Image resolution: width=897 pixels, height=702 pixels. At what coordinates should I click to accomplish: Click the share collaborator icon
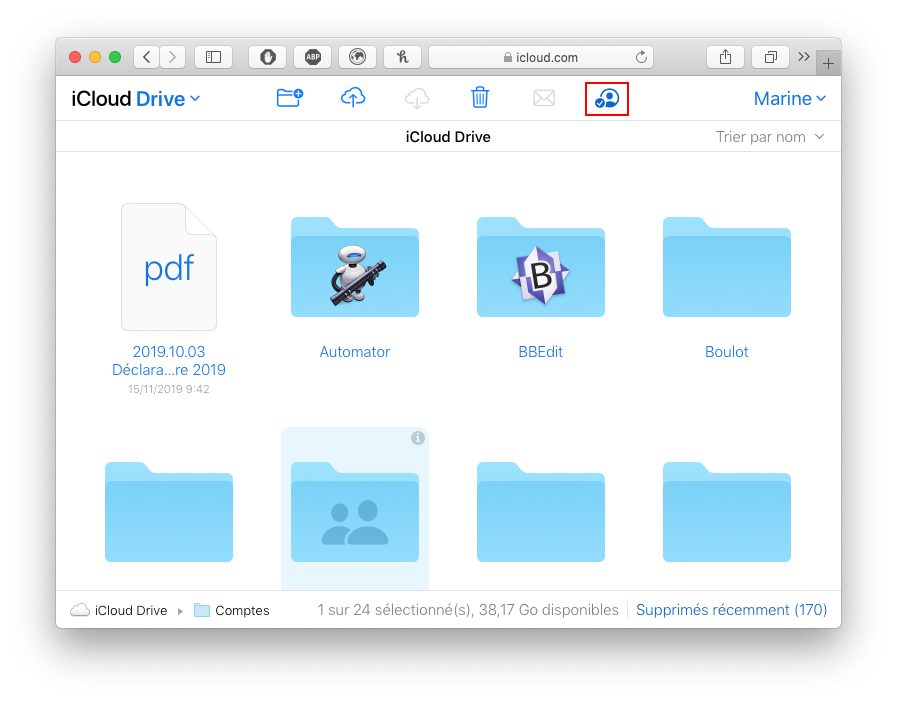click(x=607, y=99)
